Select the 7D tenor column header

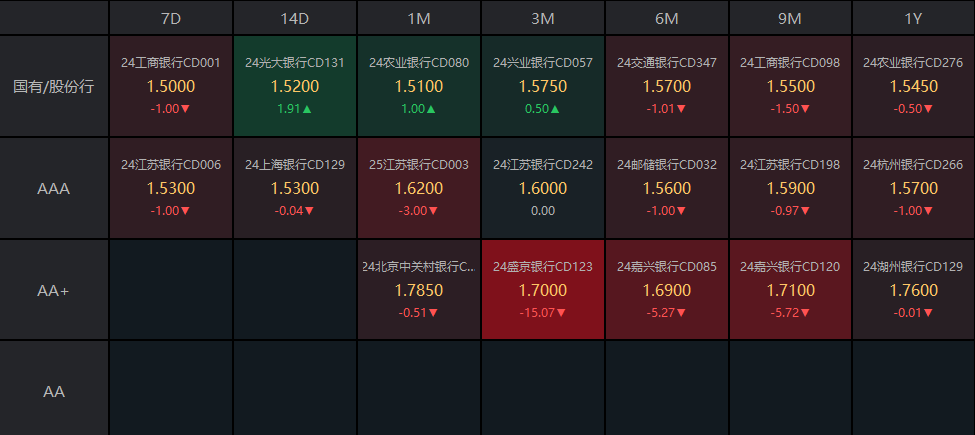click(170, 18)
